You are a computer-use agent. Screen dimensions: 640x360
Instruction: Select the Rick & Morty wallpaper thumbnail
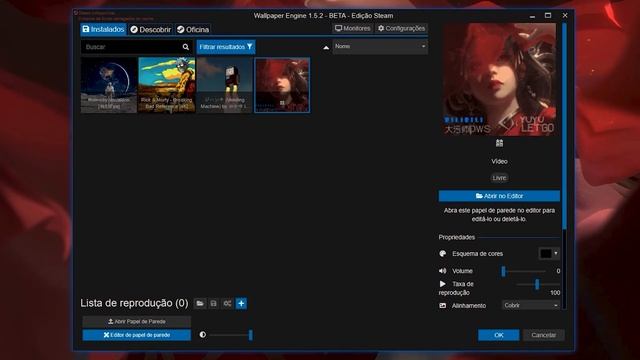[x=167, y=85]
